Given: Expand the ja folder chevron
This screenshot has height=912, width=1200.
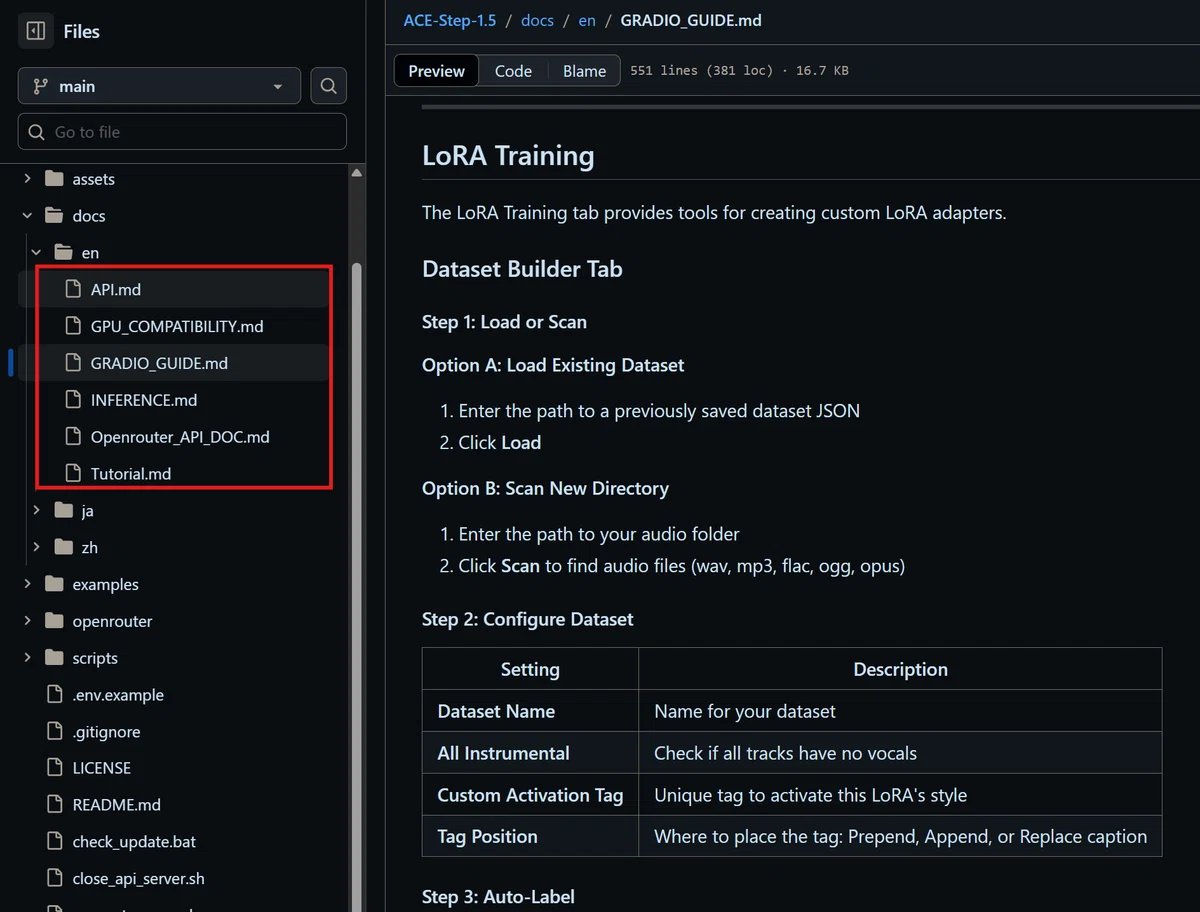Looking at the screenshot, I should (x=37, y=510).
